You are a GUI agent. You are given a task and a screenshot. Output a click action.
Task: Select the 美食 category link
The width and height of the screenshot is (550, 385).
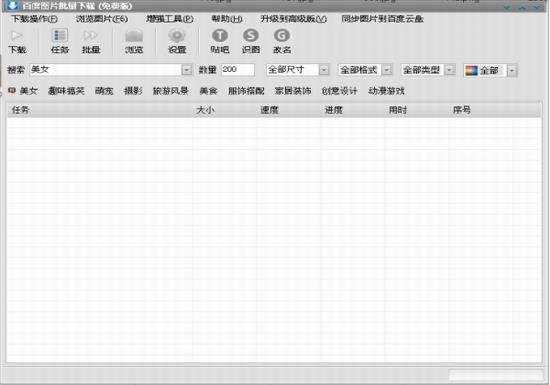208,91
